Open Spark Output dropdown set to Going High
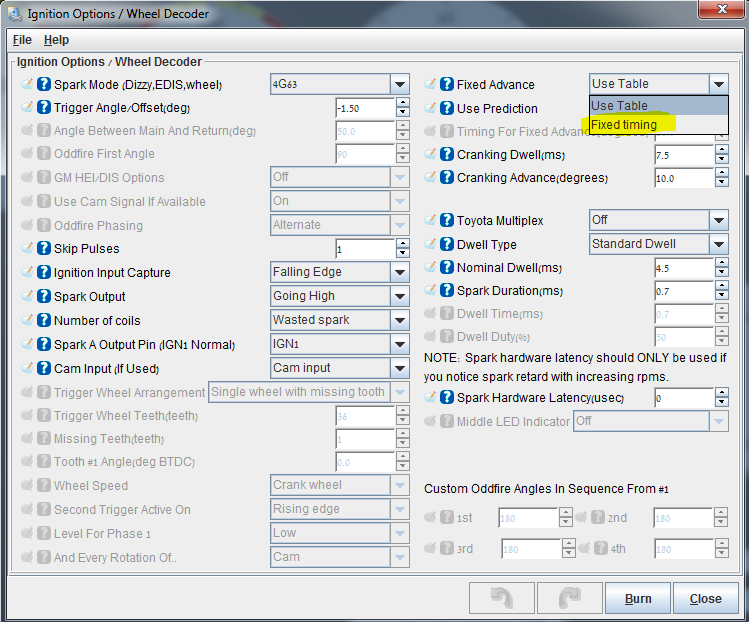 tap(340, 296)
